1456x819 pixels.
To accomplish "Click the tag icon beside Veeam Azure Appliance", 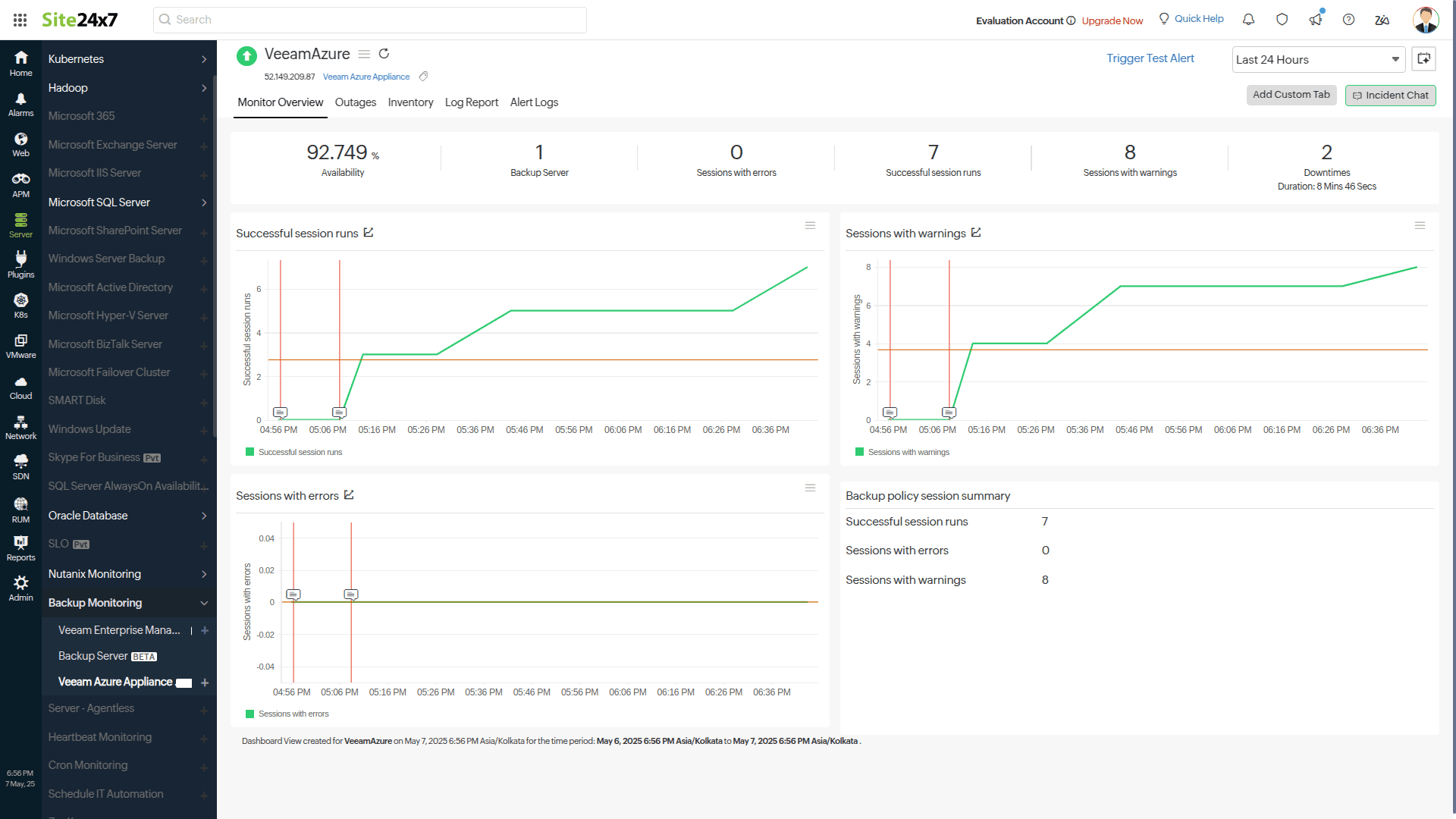I will tap(423, 76).
